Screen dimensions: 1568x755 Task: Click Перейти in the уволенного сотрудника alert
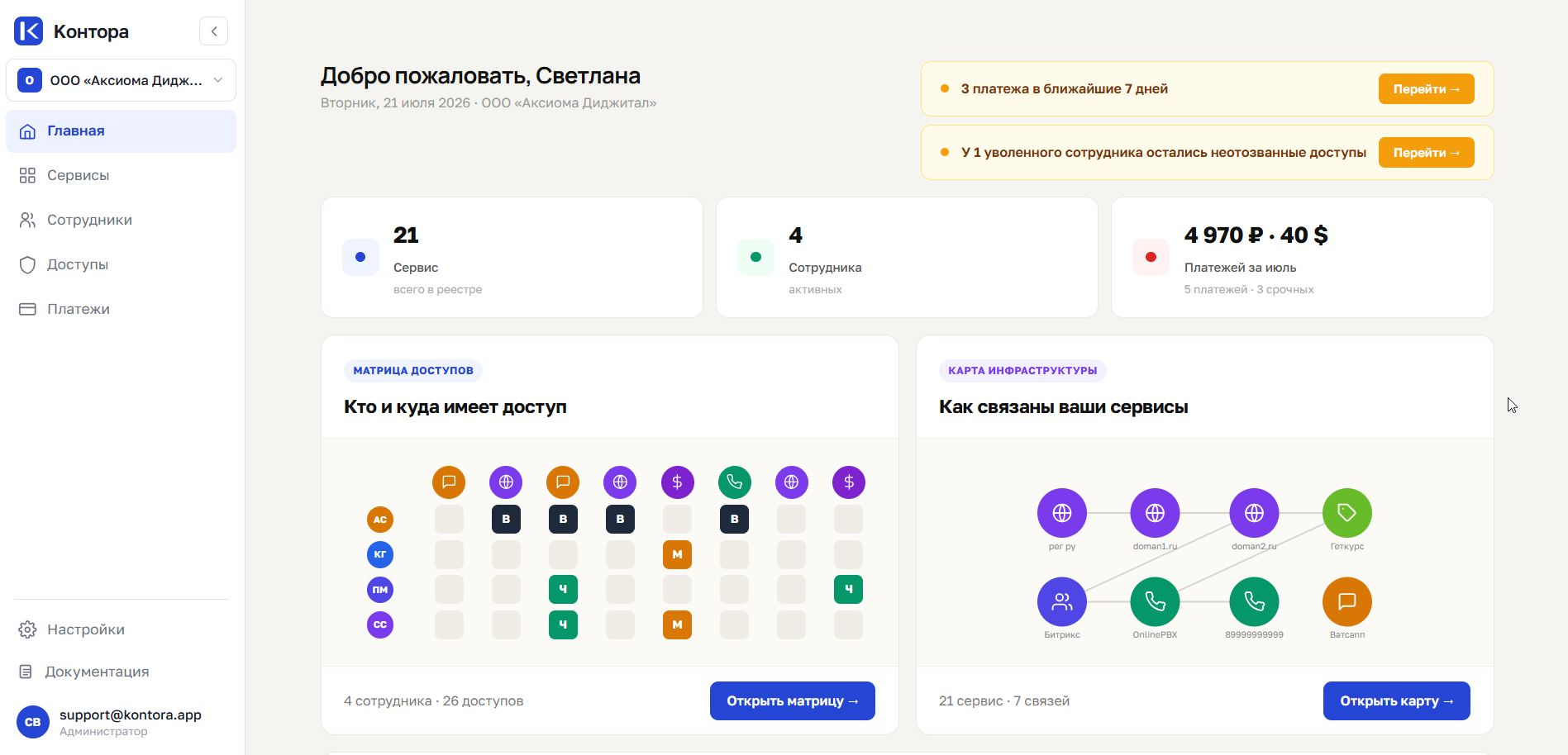(1426, 153)
